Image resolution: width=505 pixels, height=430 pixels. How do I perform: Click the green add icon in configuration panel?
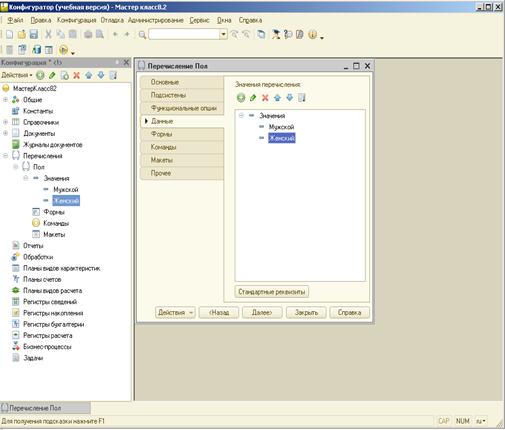40,75
